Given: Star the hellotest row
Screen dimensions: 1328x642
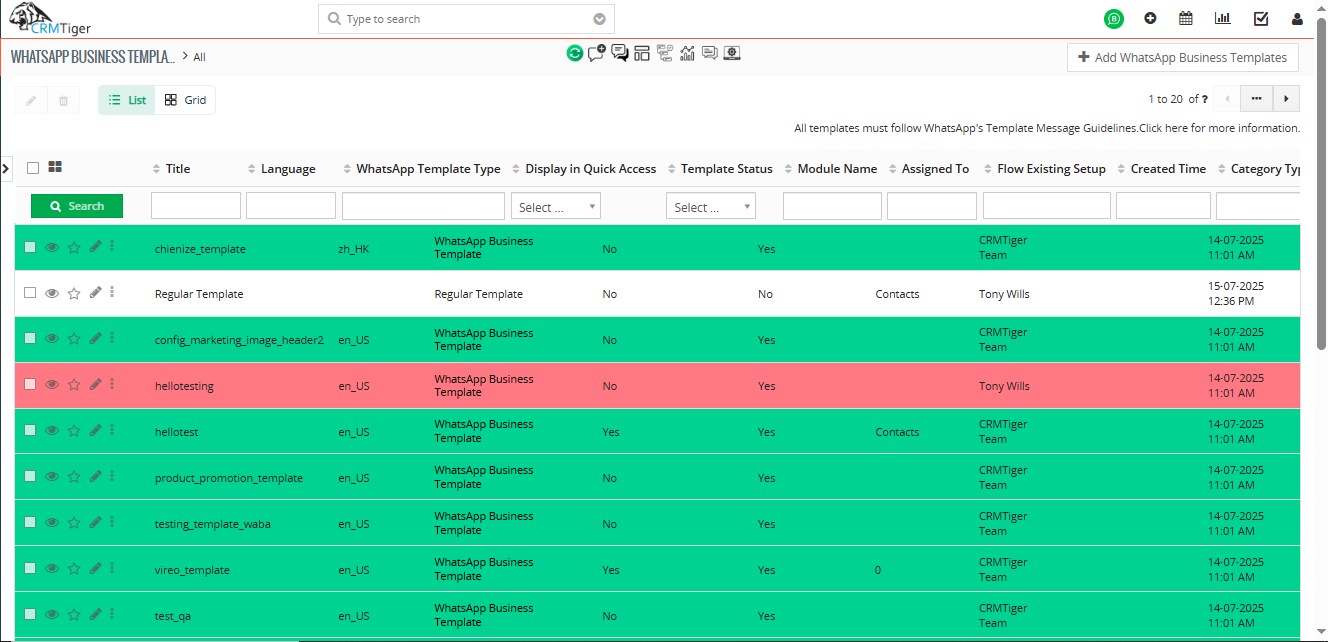Looking at the screenshot, I should [x=74, y=431].
